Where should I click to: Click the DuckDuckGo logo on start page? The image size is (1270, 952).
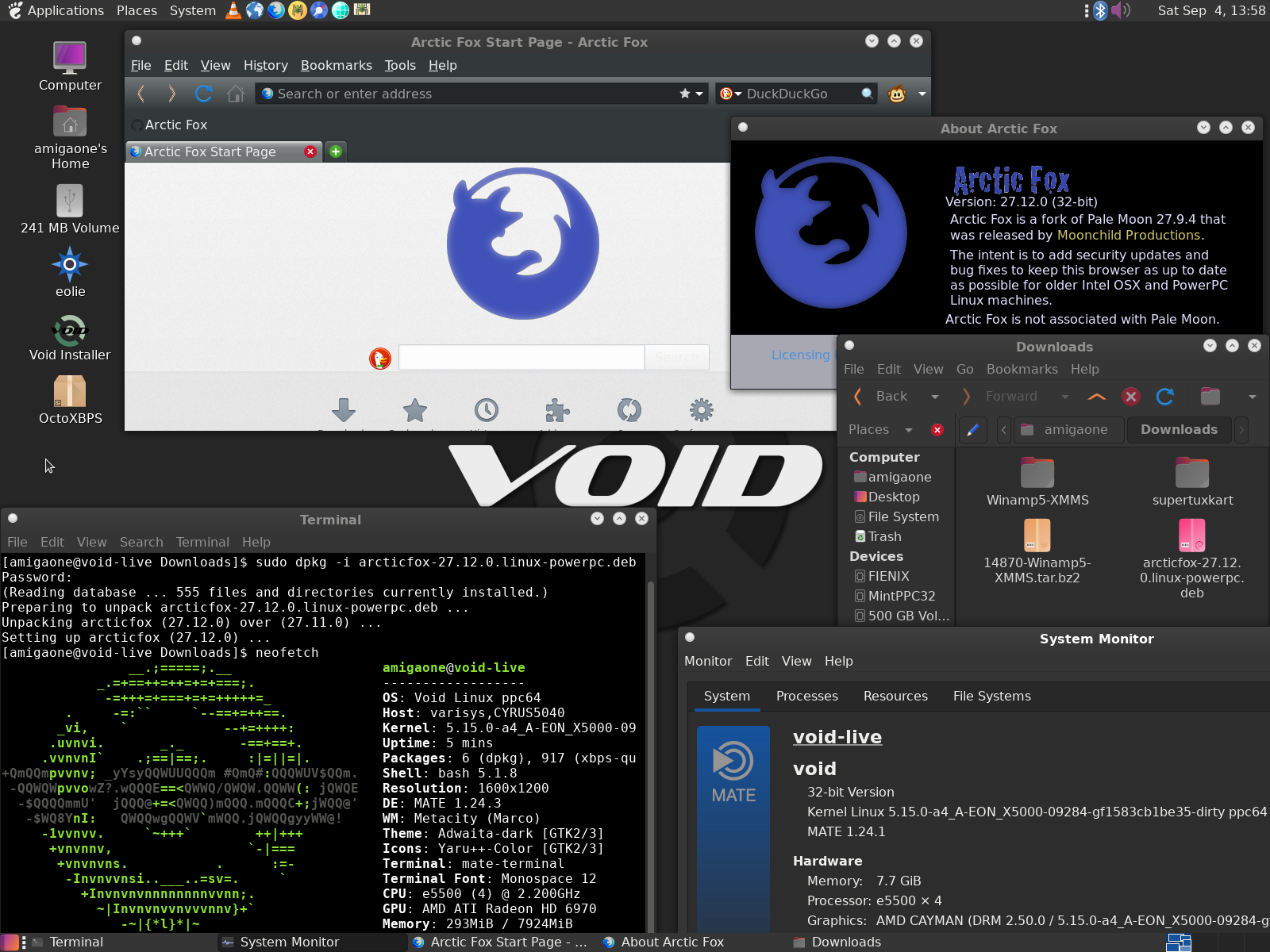380,359
